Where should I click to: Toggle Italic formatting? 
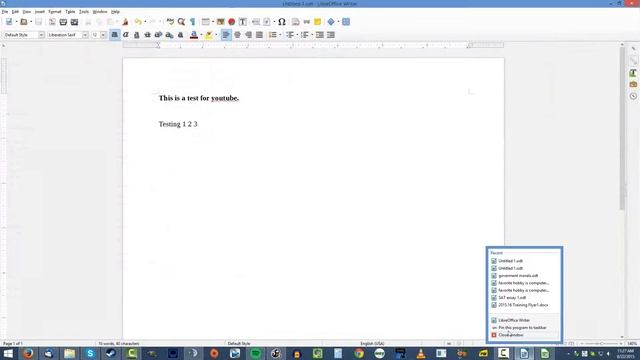(x=126, y=35)
